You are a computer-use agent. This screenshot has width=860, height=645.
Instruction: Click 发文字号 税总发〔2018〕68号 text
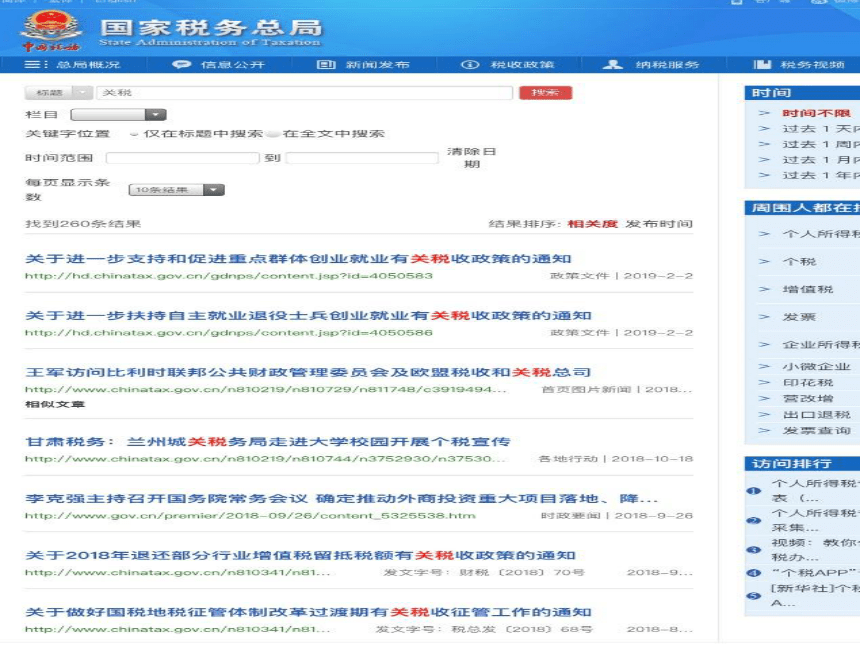point(484,630)
